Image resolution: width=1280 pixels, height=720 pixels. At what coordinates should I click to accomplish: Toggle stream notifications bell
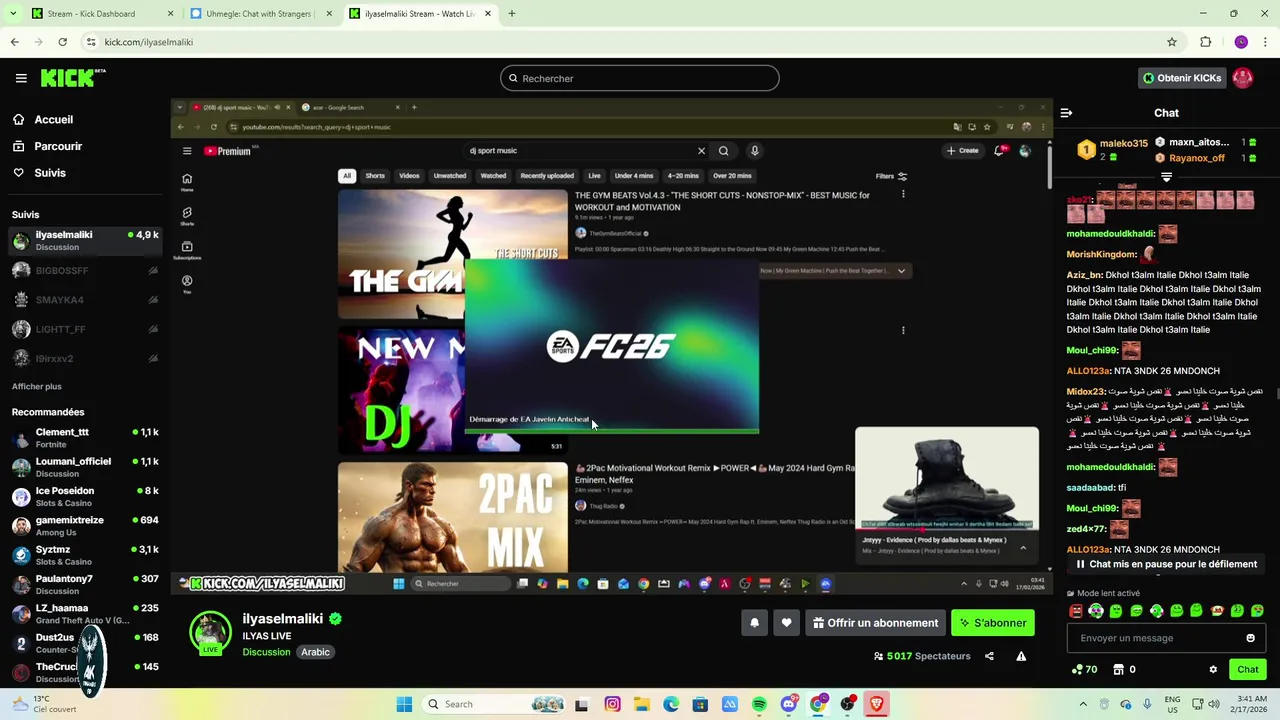(755, 623)
